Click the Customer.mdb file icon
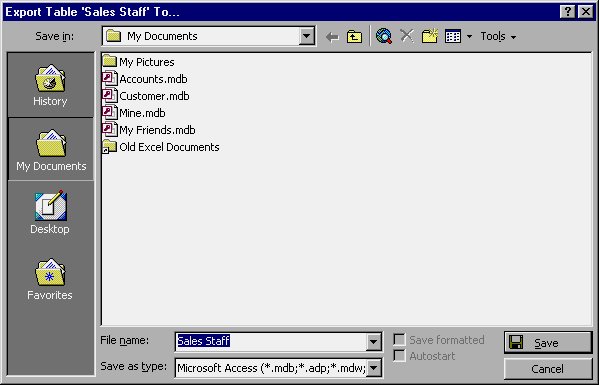The height and width of the screenshot is (385, 599). click(x=110, y=95)
